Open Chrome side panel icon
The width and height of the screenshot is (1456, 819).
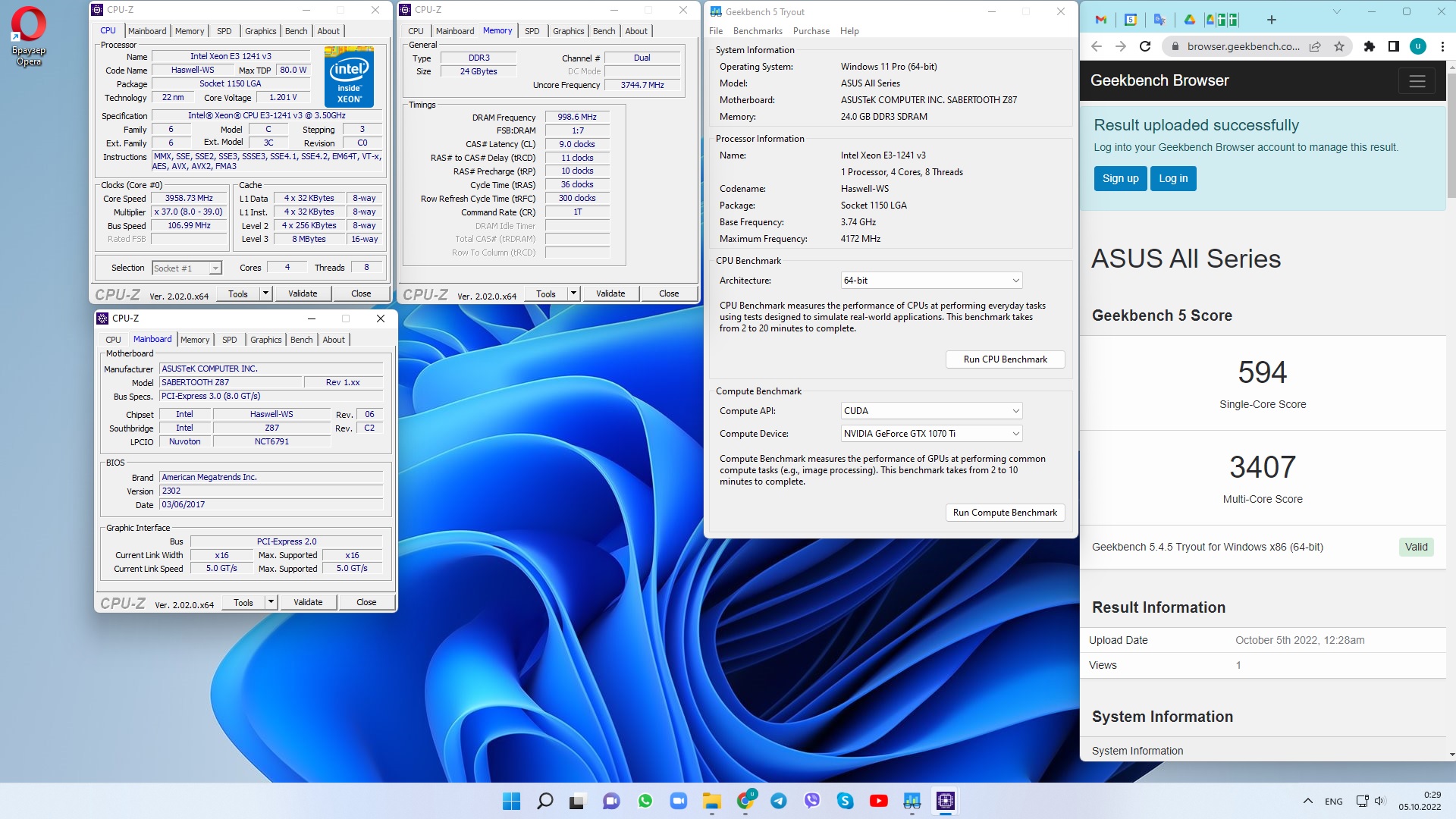[1394, 46]
